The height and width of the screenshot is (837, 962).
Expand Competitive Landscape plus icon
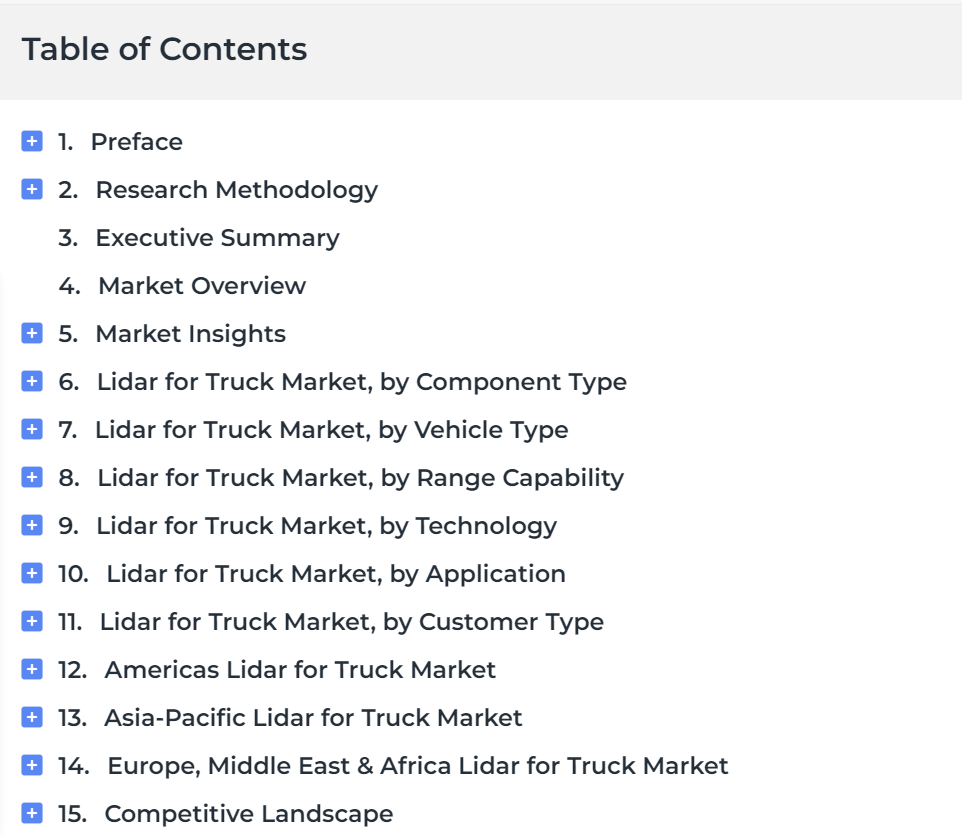32,813
